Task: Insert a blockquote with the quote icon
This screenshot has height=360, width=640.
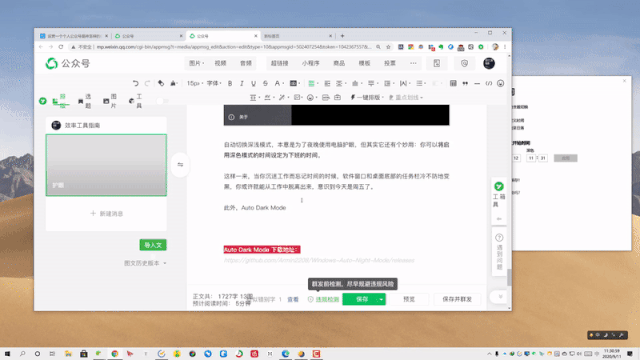Action: click(465, 83)
